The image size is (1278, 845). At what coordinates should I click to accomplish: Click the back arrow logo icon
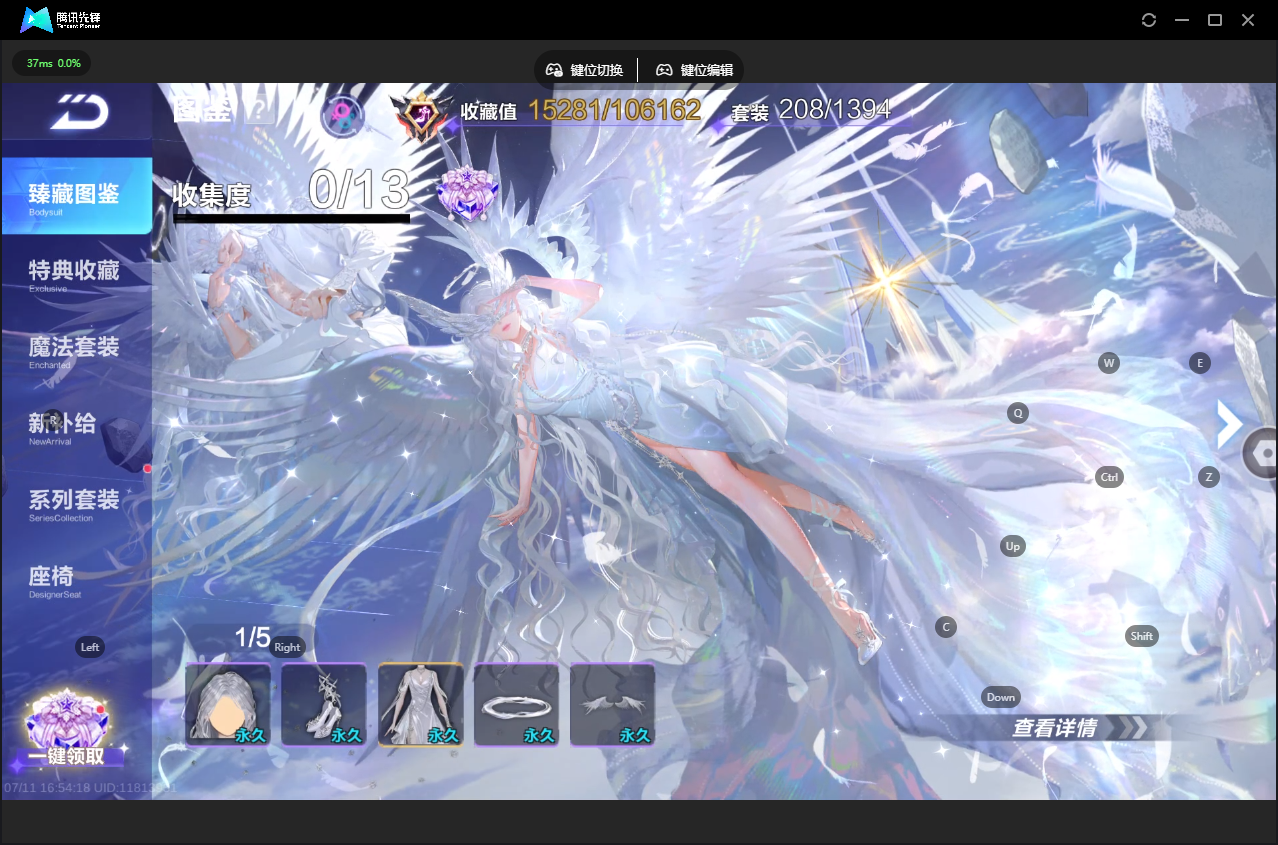point(79,112)
